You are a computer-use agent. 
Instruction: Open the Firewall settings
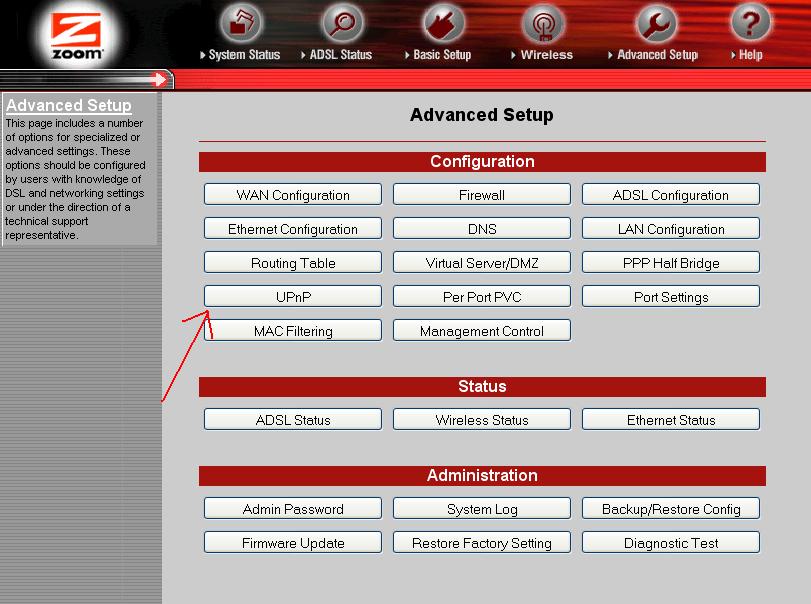[x=482, y=194]
